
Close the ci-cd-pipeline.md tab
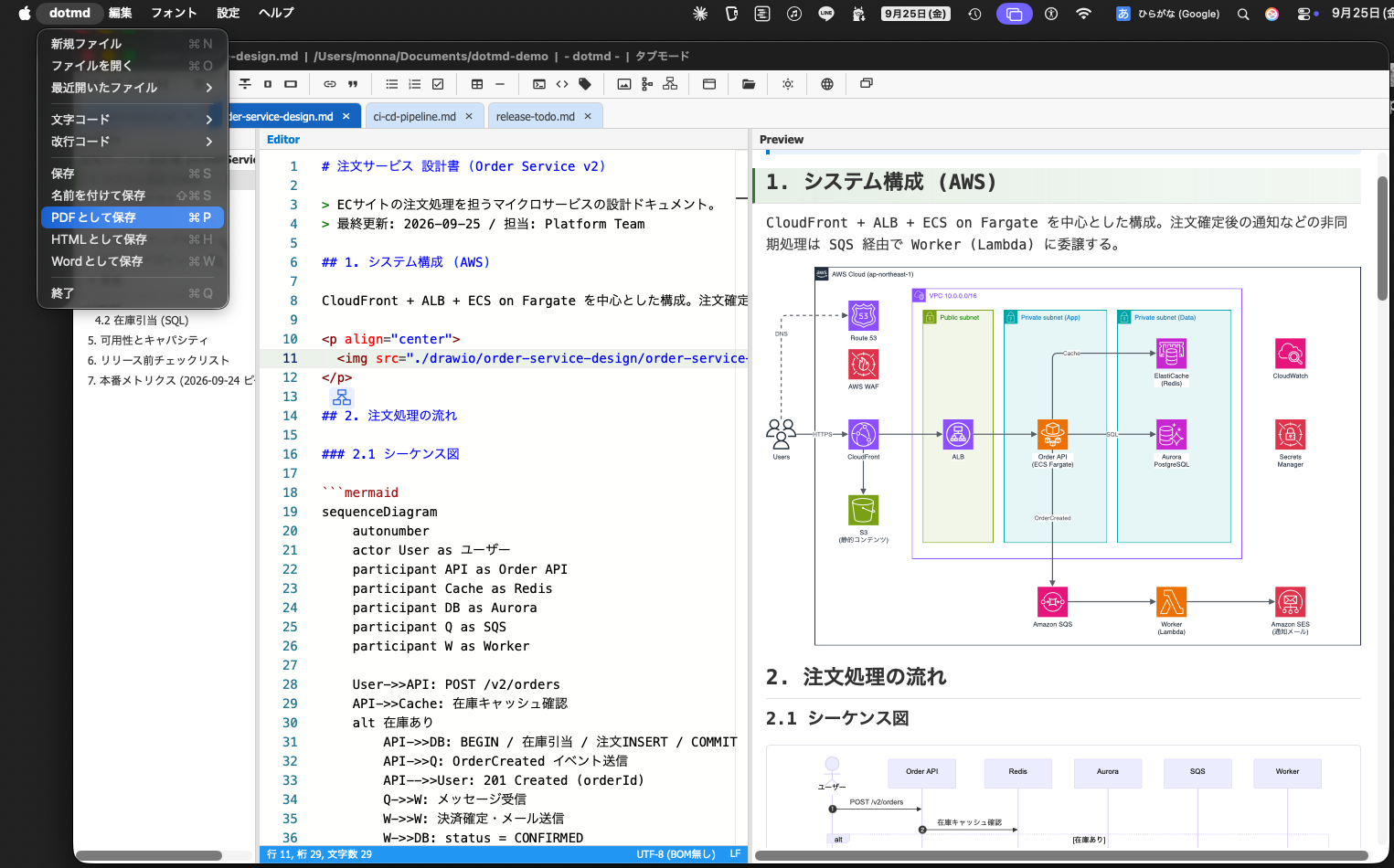coord(469,116)
